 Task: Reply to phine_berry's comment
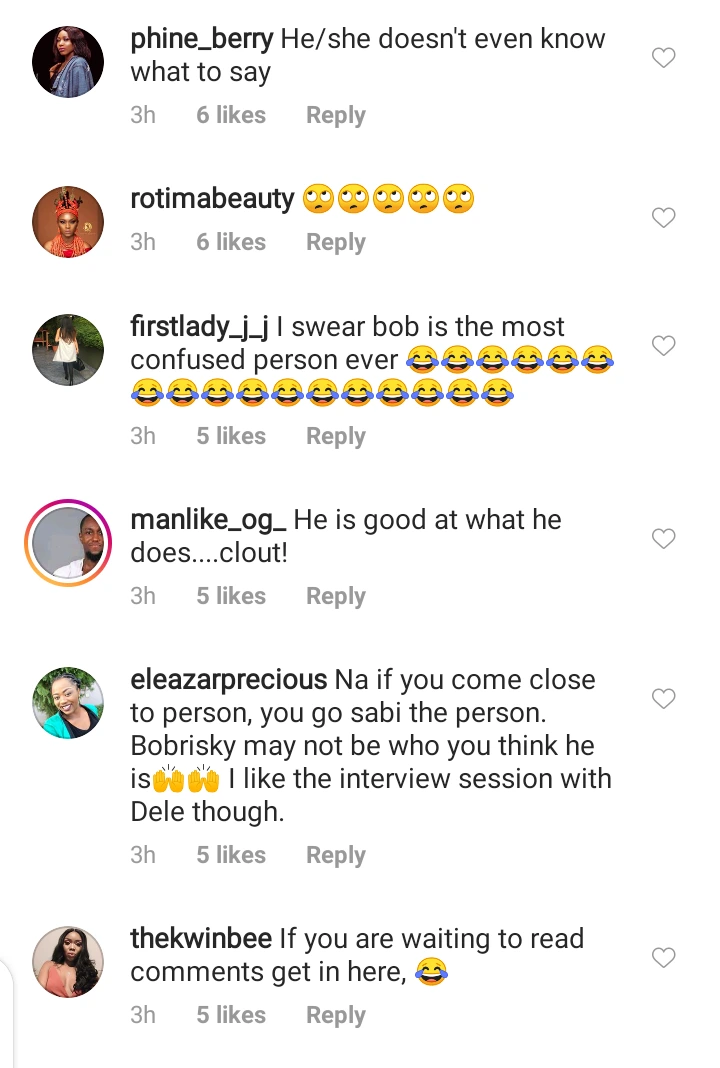pyautogui.click(x=335, y=115)
